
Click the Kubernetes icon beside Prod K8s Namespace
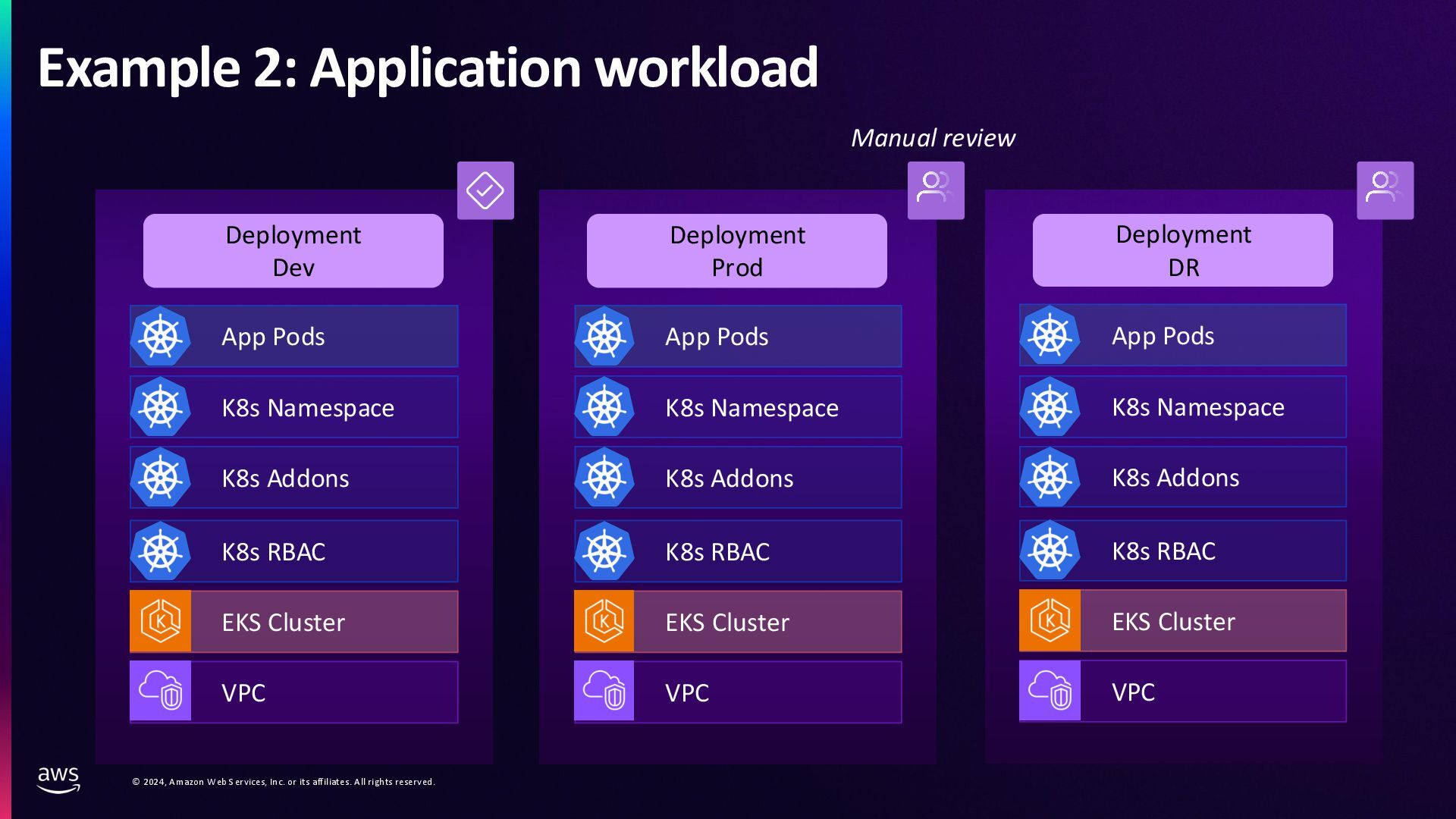tap(604, 406)
